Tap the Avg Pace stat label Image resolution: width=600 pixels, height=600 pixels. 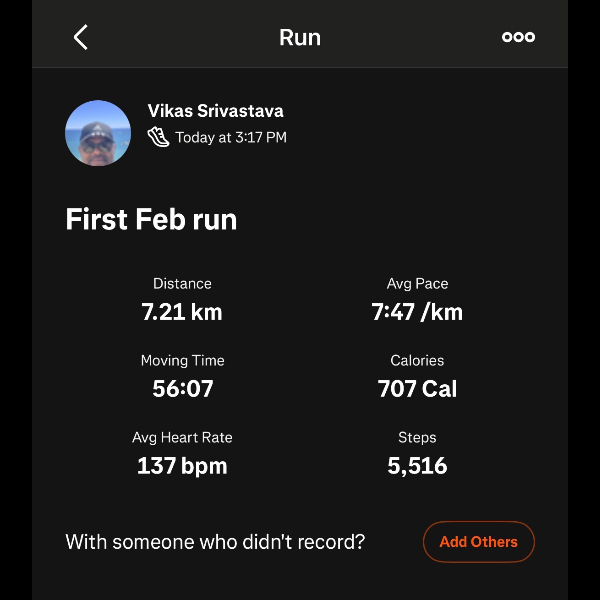click(x=417, y=284)
